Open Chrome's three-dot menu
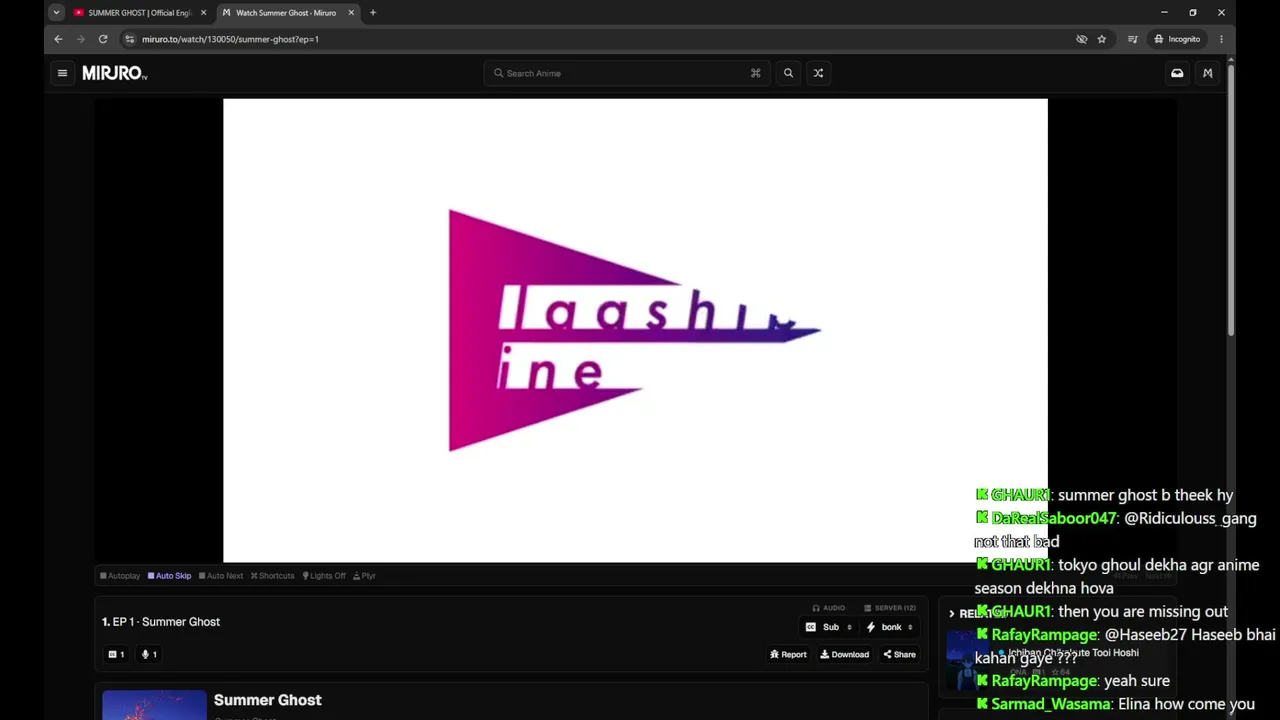 point(1221,39)
